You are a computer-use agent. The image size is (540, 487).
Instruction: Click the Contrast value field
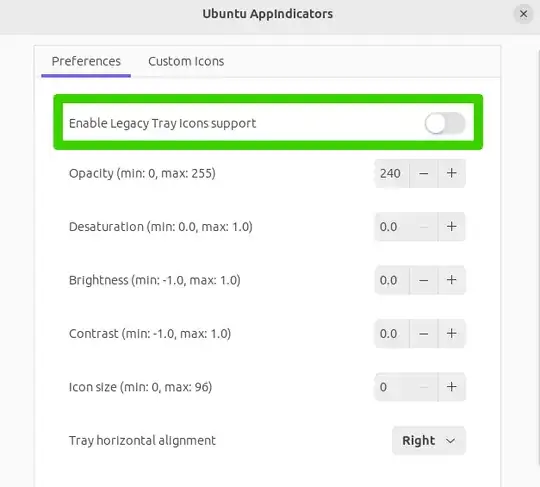392,333
